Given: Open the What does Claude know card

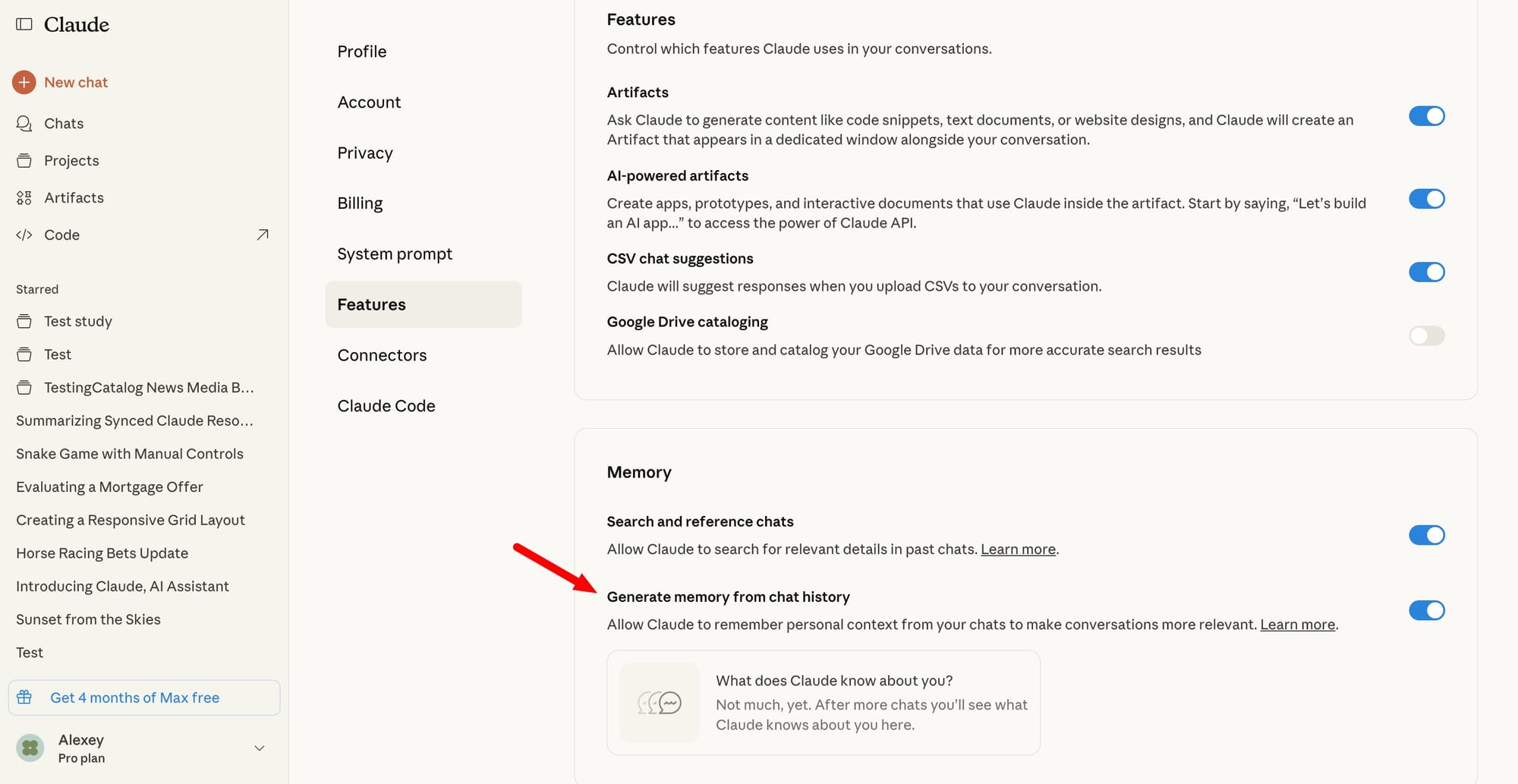Looking at the screenshot, I should tap(823, 702).
